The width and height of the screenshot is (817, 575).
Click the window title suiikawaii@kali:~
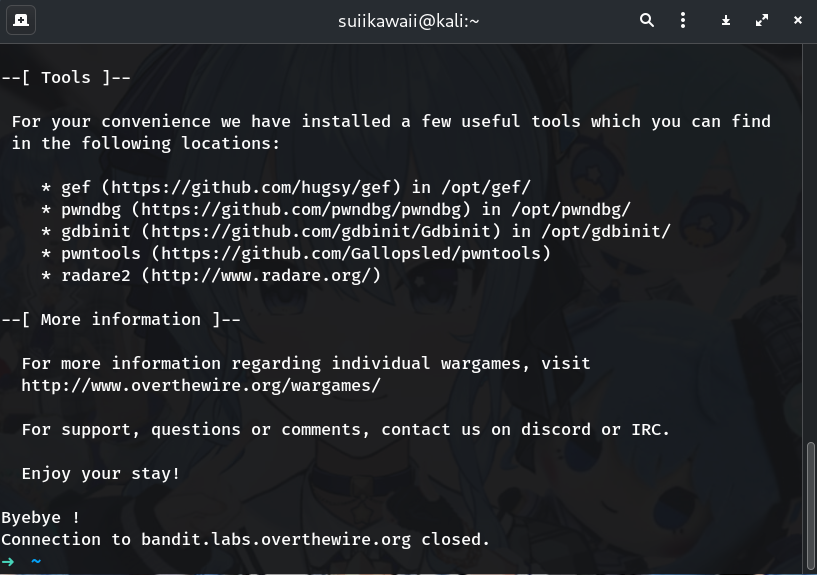click(408, 20)
